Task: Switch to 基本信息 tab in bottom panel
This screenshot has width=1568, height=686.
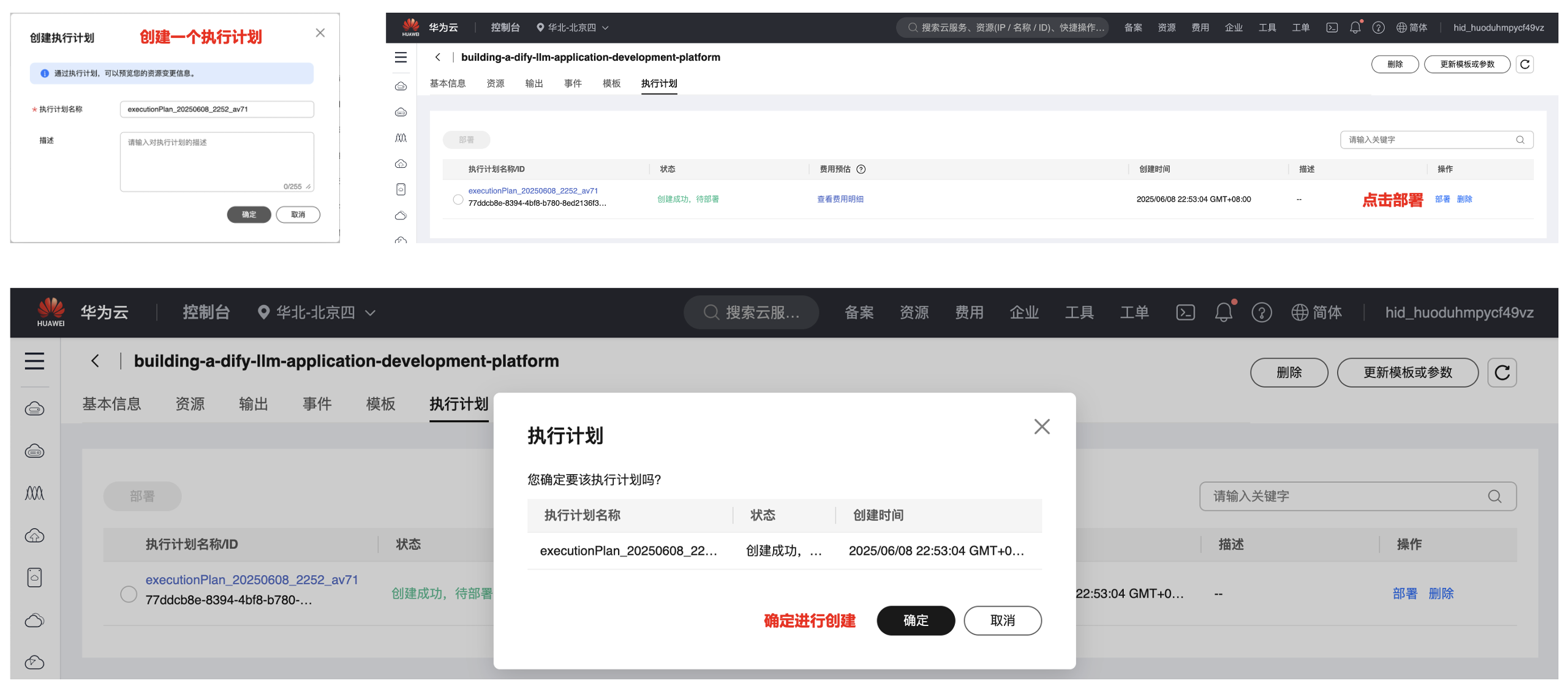Action: click(111, 404)
